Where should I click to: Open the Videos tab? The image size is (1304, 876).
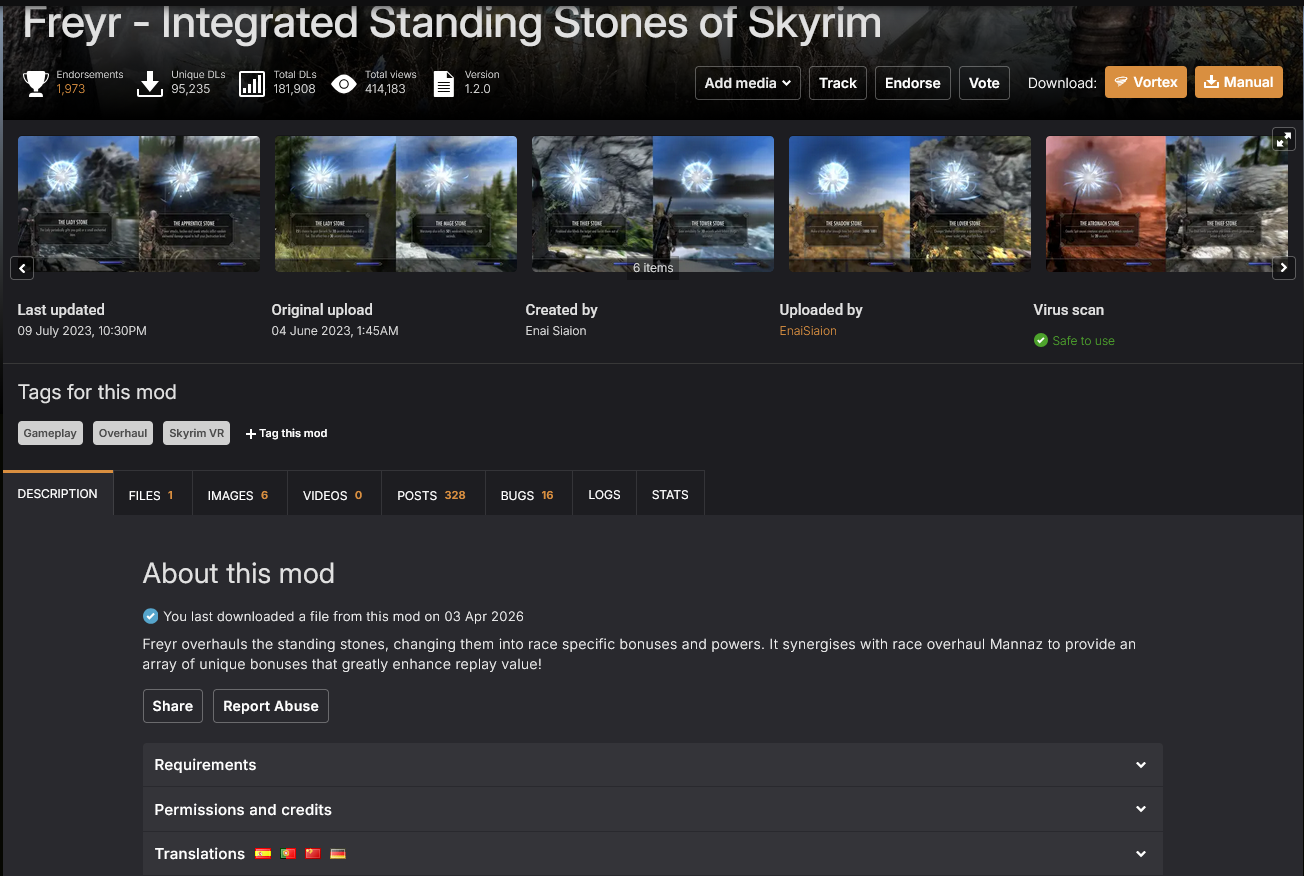pyautogui.click(x=333, y=495)
